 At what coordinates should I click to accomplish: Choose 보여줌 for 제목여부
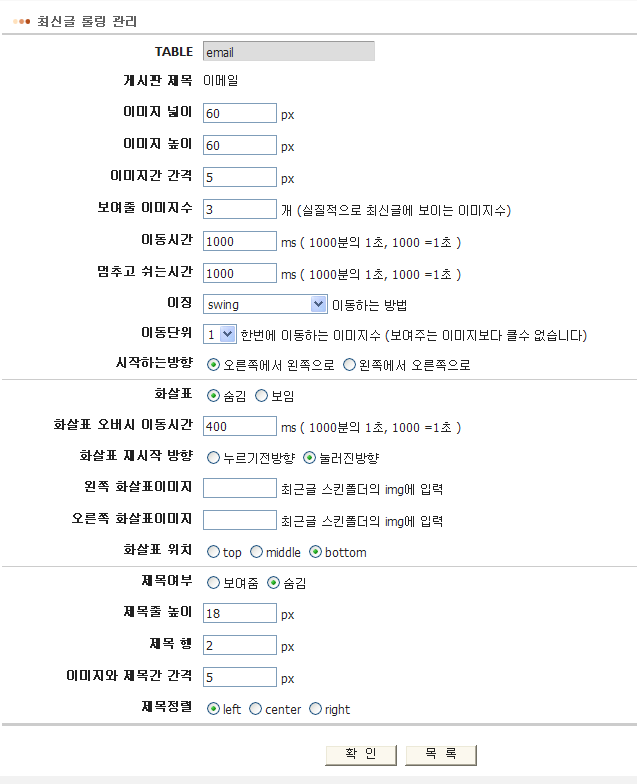click(x=213, y=582)
